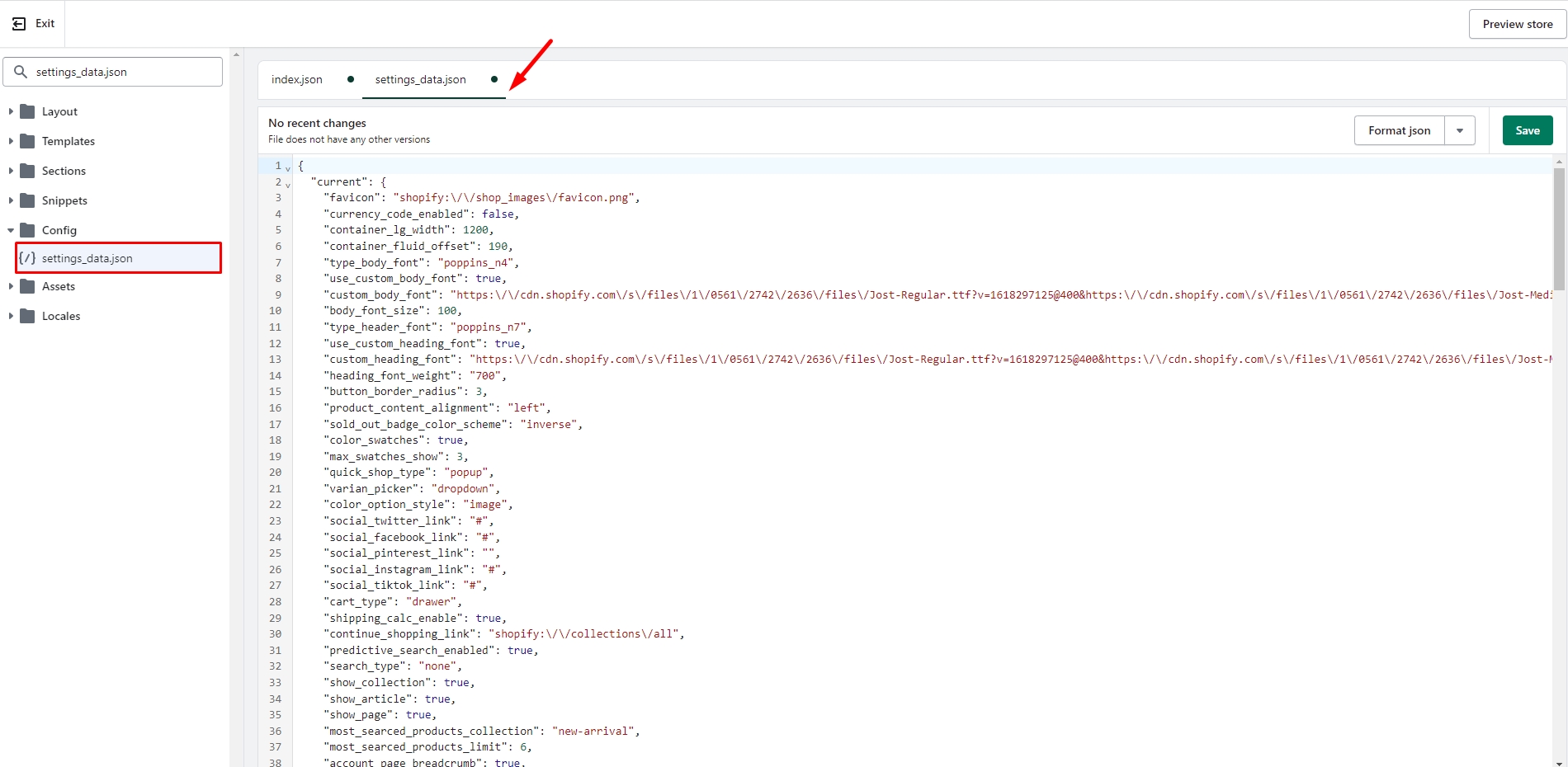
Task: Close index.json tab via its dot
Action: 351,79
